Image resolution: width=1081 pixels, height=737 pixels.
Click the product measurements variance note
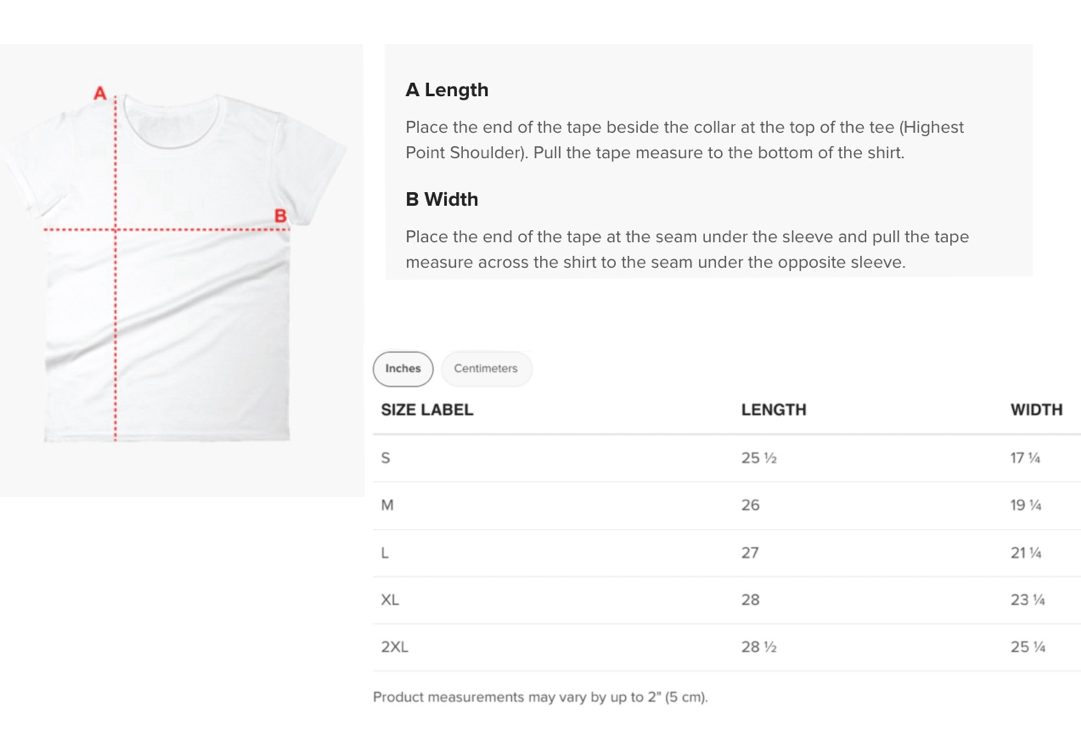tap(540, 697)
